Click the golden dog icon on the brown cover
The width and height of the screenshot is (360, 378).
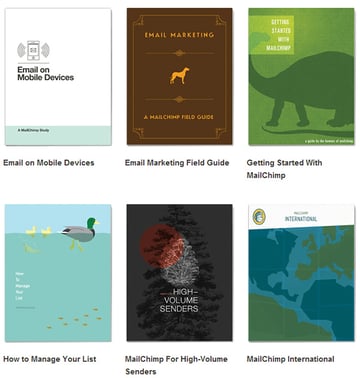(x=179, y=76)
